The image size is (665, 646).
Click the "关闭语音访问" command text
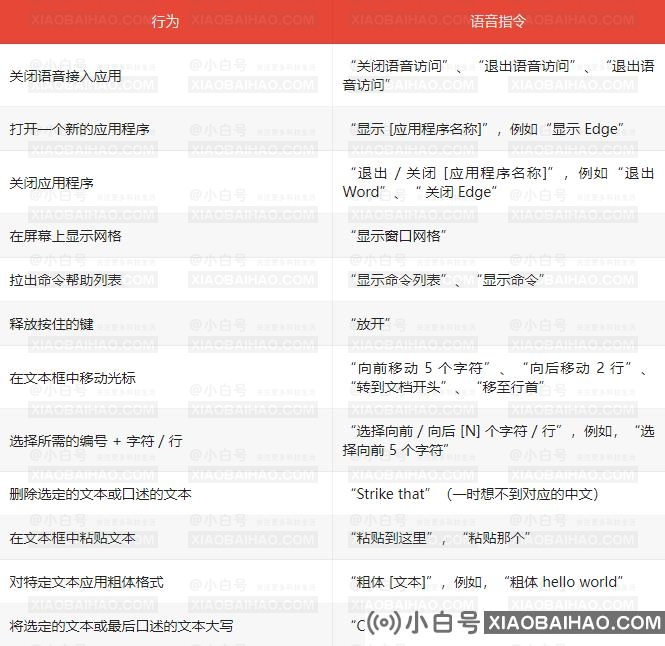coord(399,66)
